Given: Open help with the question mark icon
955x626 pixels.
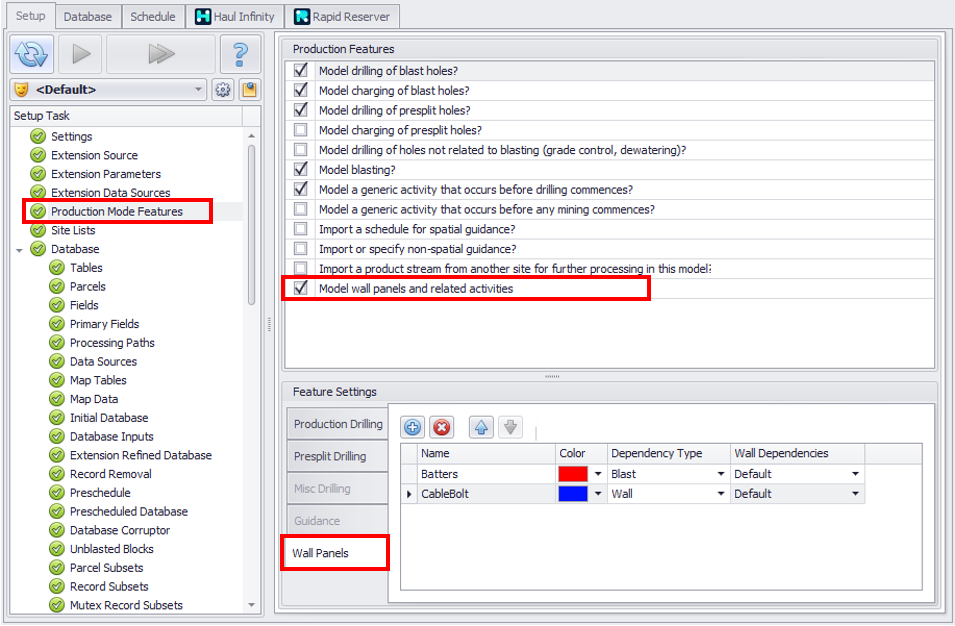Looking at the screenshot, I should point(240,54).
